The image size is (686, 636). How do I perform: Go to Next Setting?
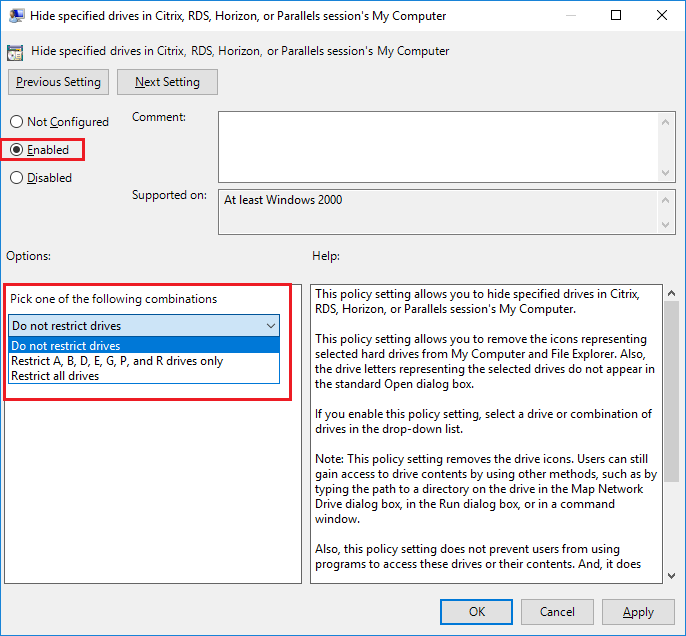pyautogui.click(x=167, y=82)
